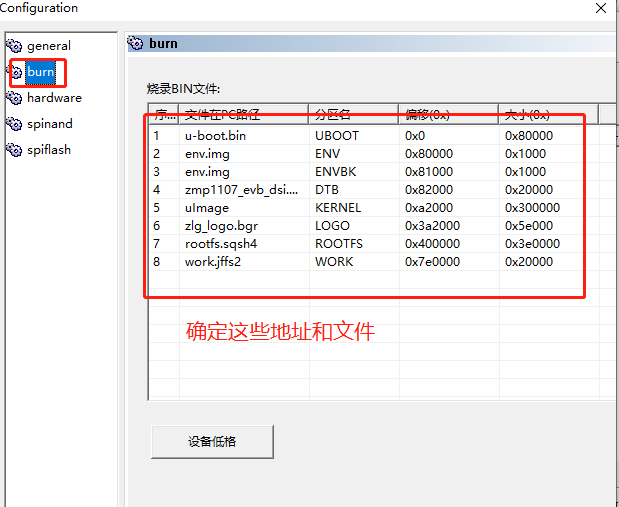The width and height of the screenshot is (619, 507).
Task: Click the ENV partition name cell
Action: [x=327, y=154]
